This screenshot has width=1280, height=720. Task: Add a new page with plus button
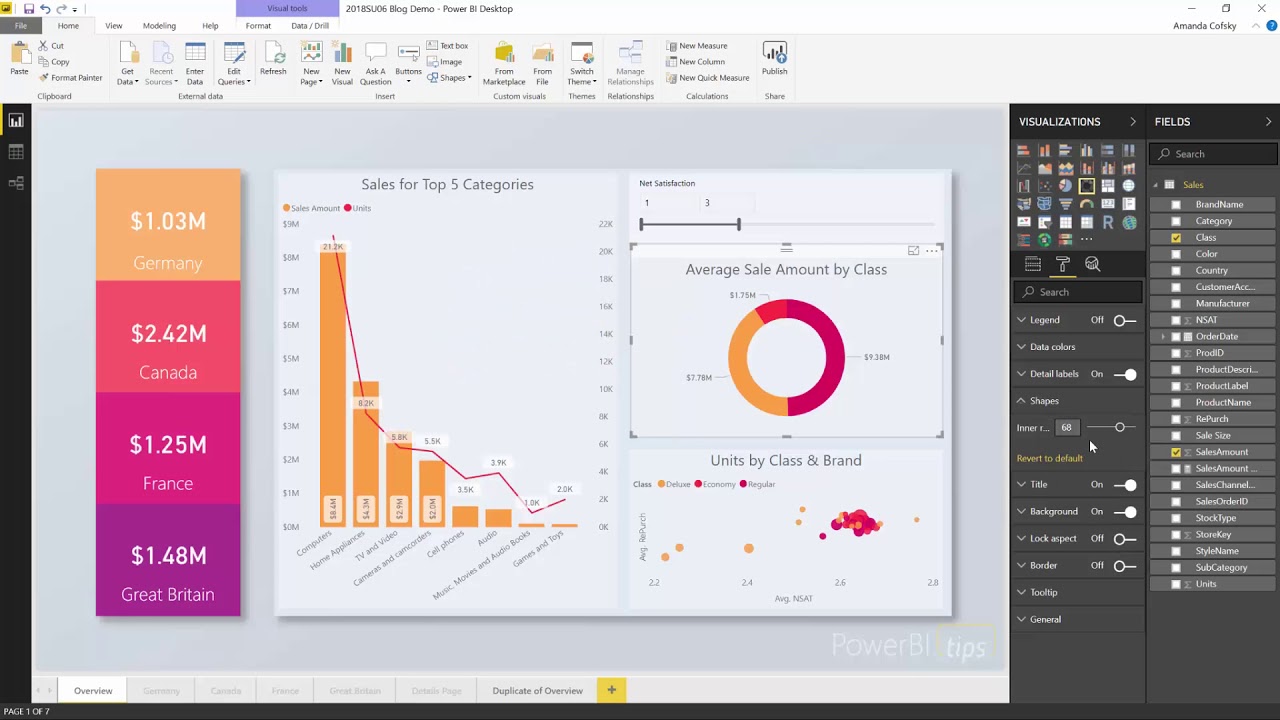pyautogui.click(x=611, y=690)
